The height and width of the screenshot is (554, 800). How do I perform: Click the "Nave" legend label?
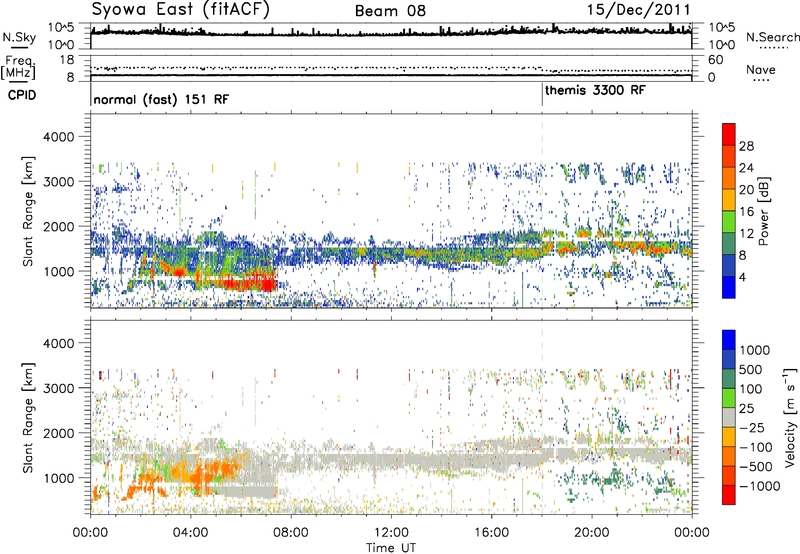click(761, 69)
